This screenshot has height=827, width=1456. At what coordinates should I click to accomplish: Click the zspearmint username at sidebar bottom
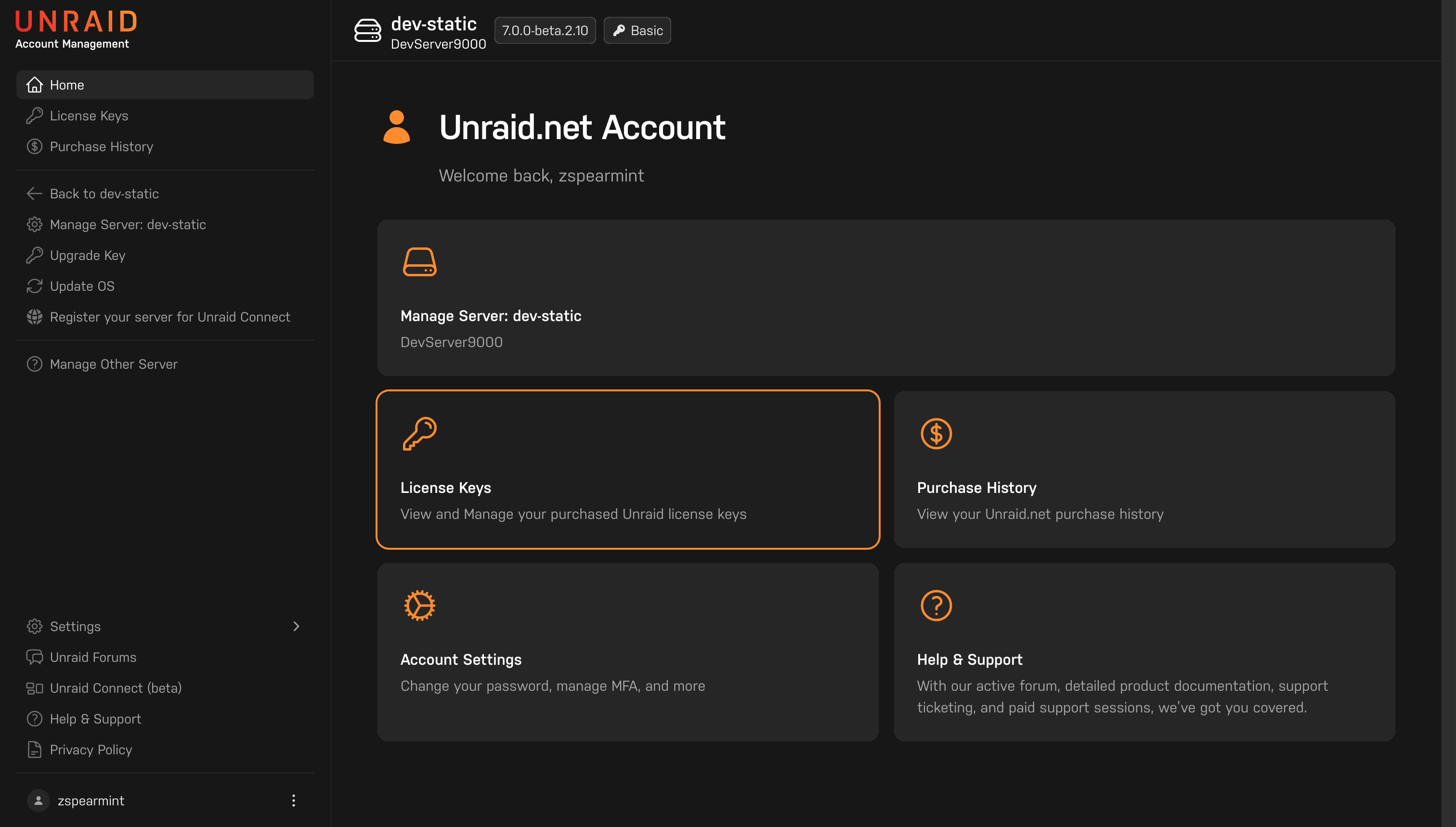click(91, 801)
